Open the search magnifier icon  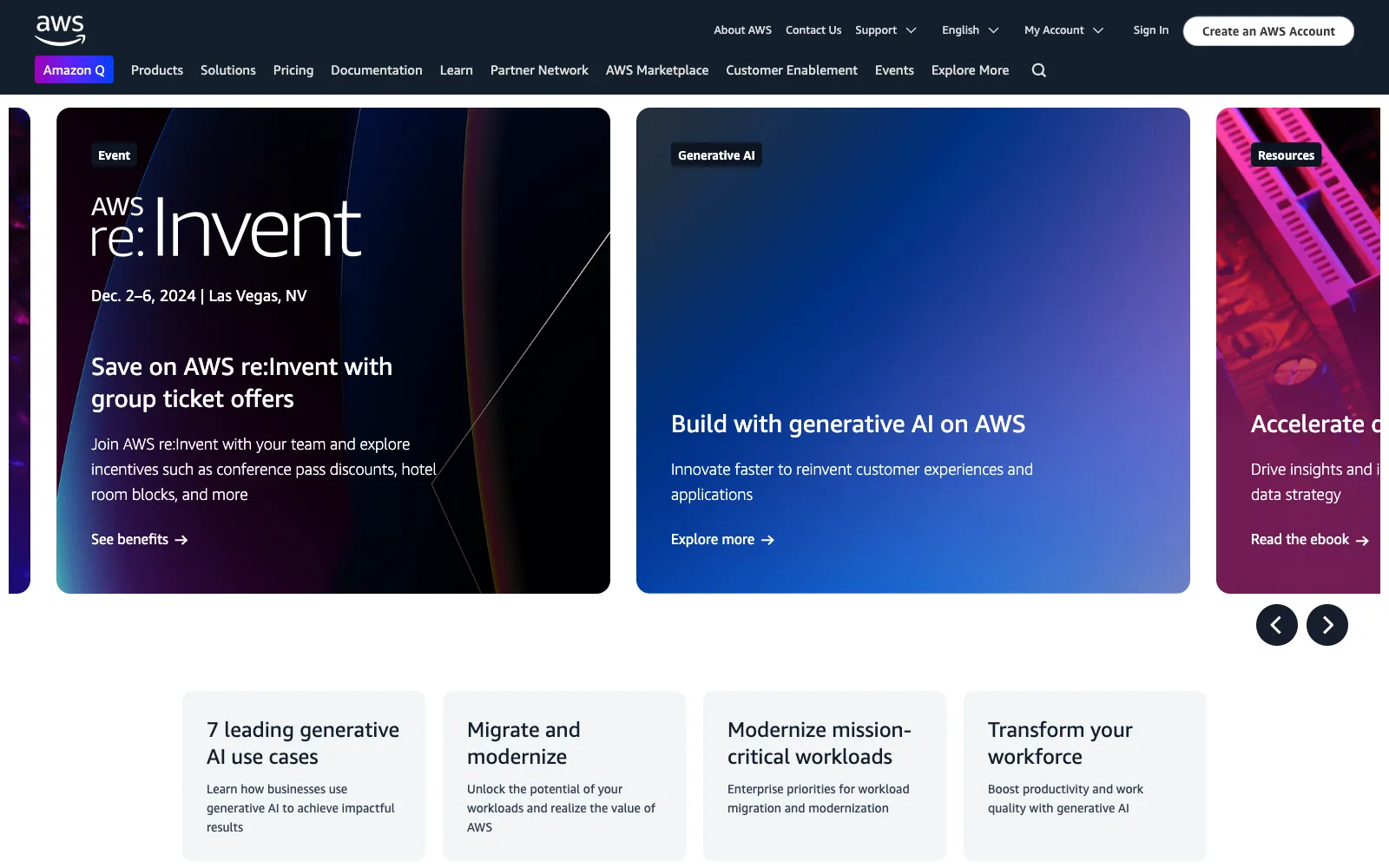pos(1038,70)
